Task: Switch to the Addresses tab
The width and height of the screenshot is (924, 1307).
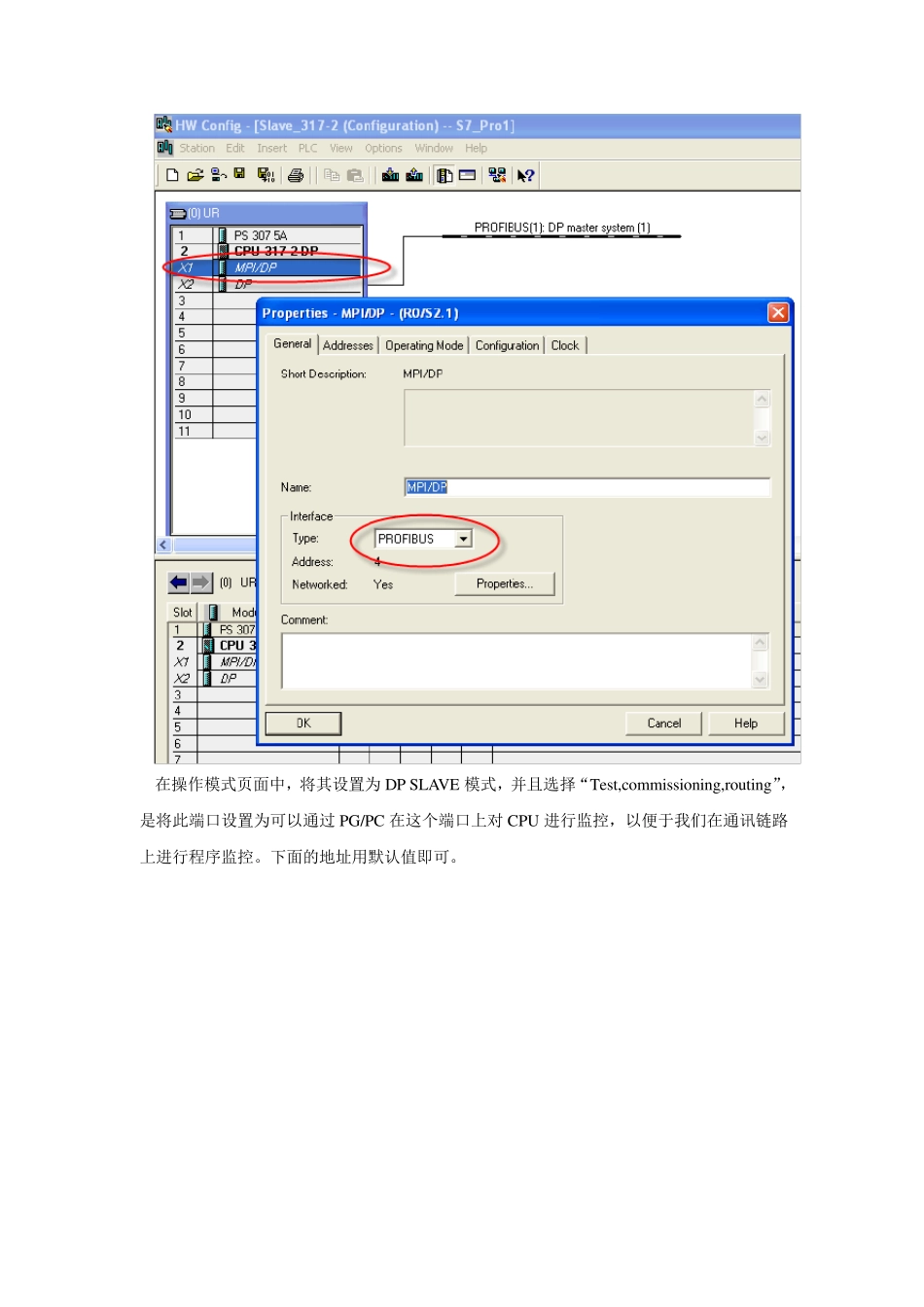Action: [348, 345]
